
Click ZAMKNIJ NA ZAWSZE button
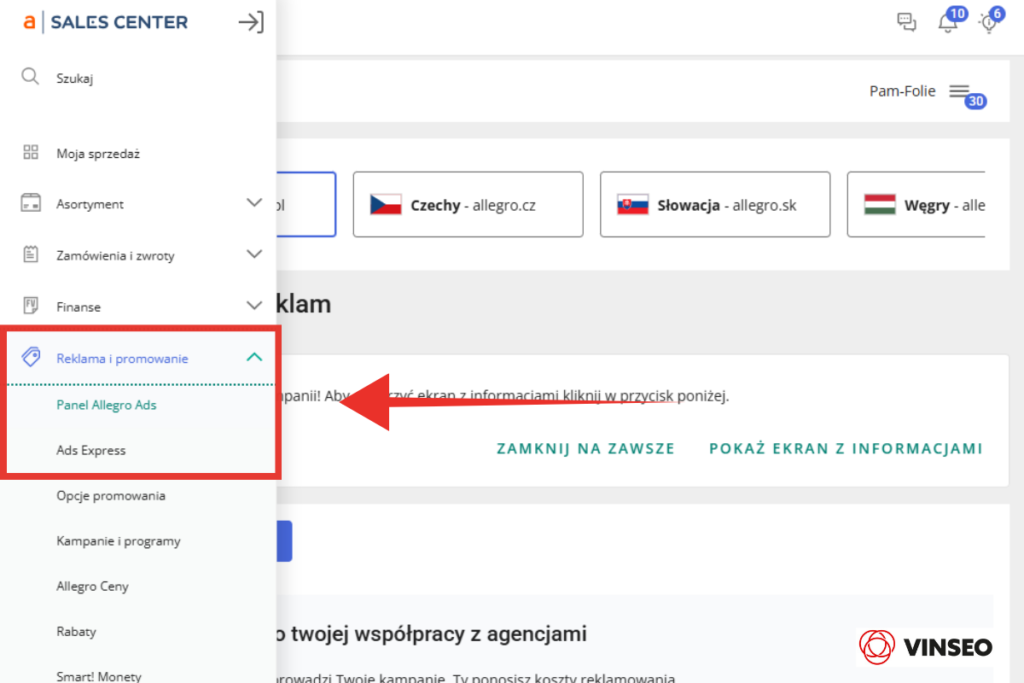coord(585,449)
